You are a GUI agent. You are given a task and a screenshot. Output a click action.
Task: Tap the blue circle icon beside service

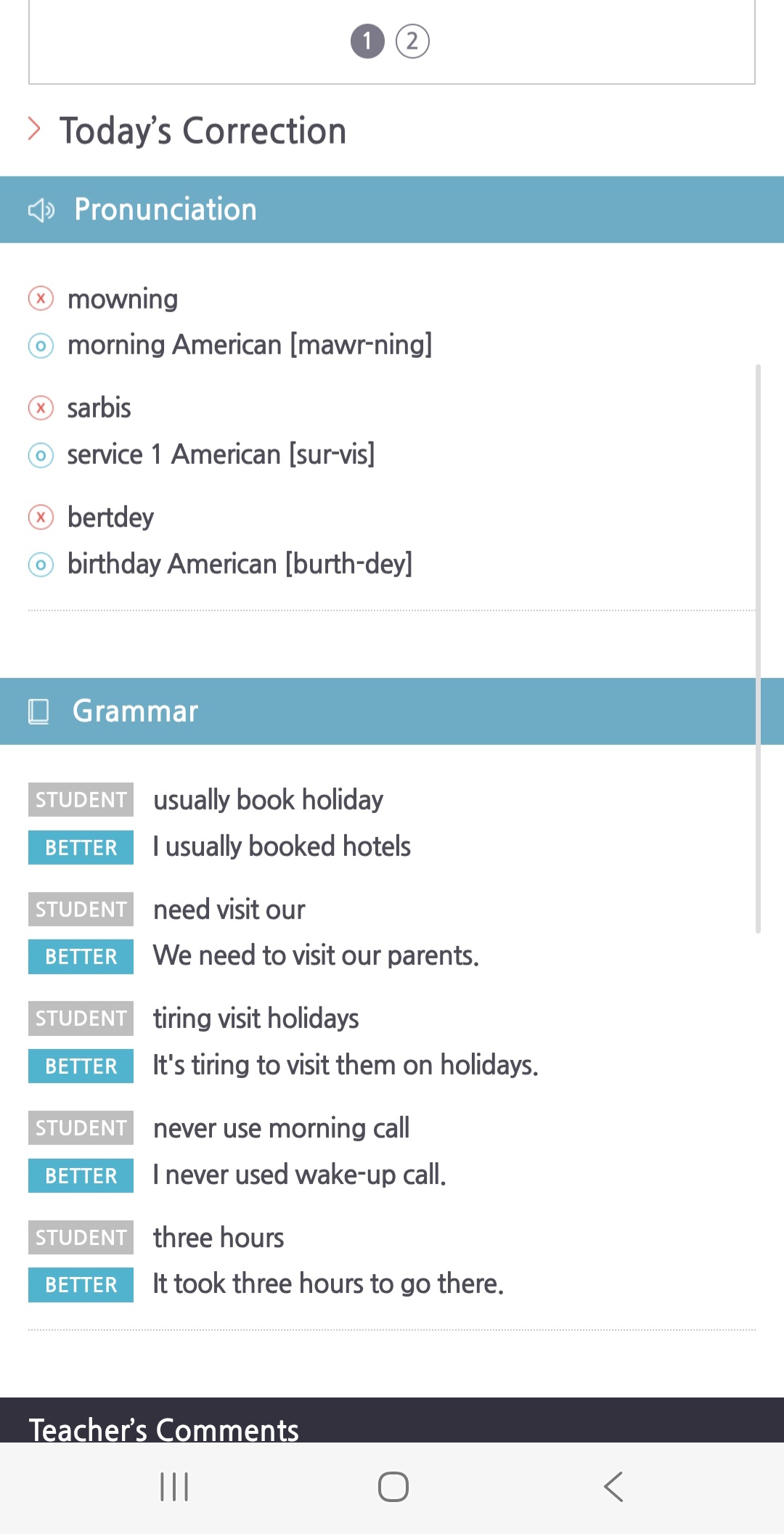pyautogui.click(x=41, y=455)
